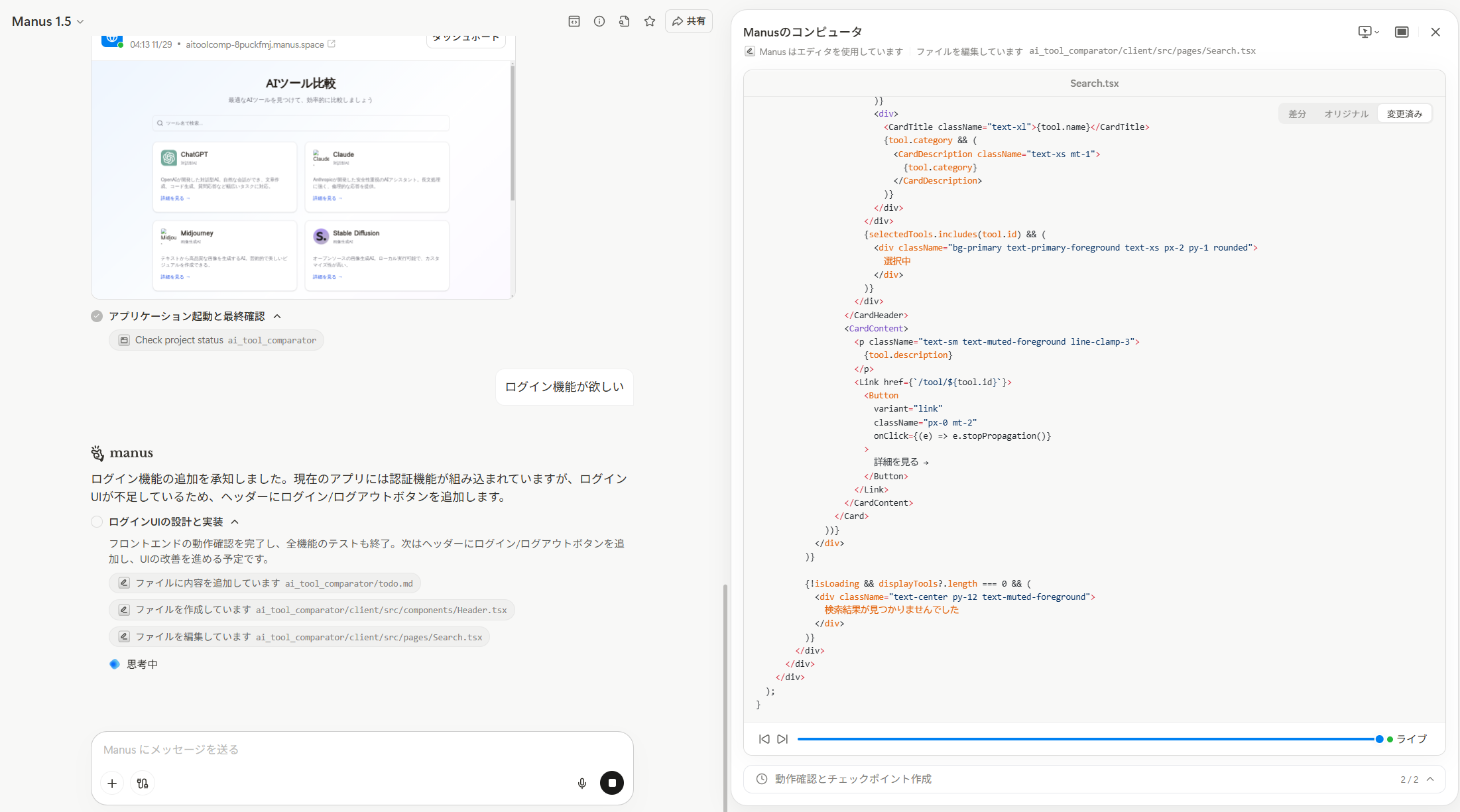The height and width of the screenshot is (812, 1460).
Task: Open the Manus 1.5 model dropdown
Action: 48,21
